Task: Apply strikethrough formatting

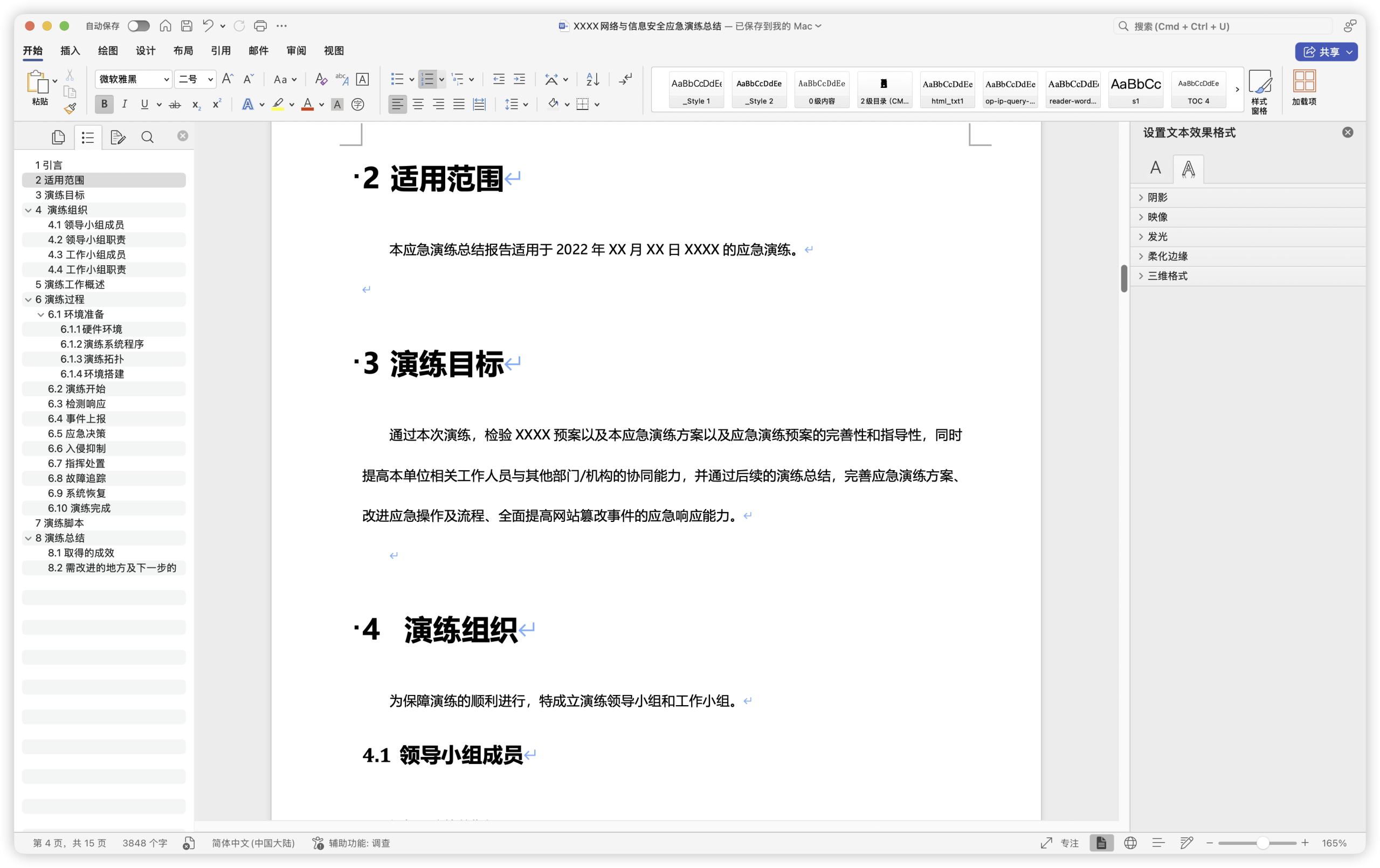Action: click(175, 105)
